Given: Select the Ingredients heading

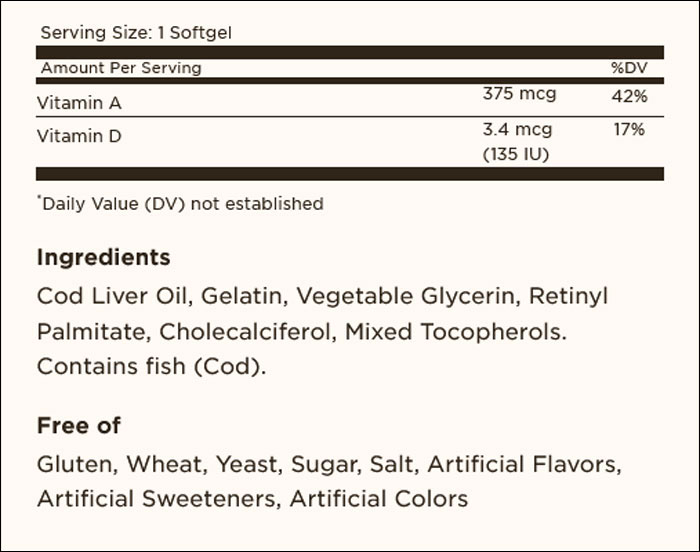Looking at the screenshot, I should point(104,258).
